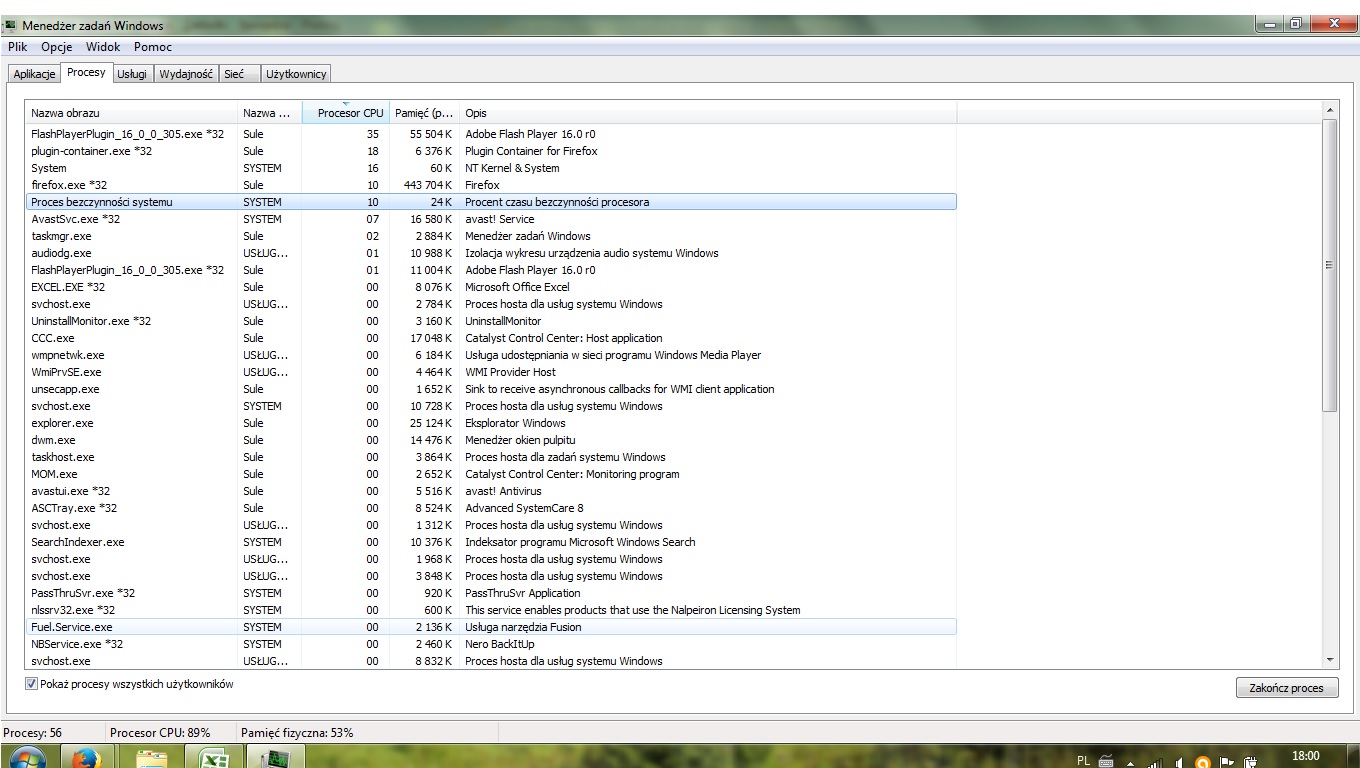Image resolution: width=1360 pixels, height=768 pixels.
Task: Select the Fuel.Service.exe process
Action: (x=491, y=627)
